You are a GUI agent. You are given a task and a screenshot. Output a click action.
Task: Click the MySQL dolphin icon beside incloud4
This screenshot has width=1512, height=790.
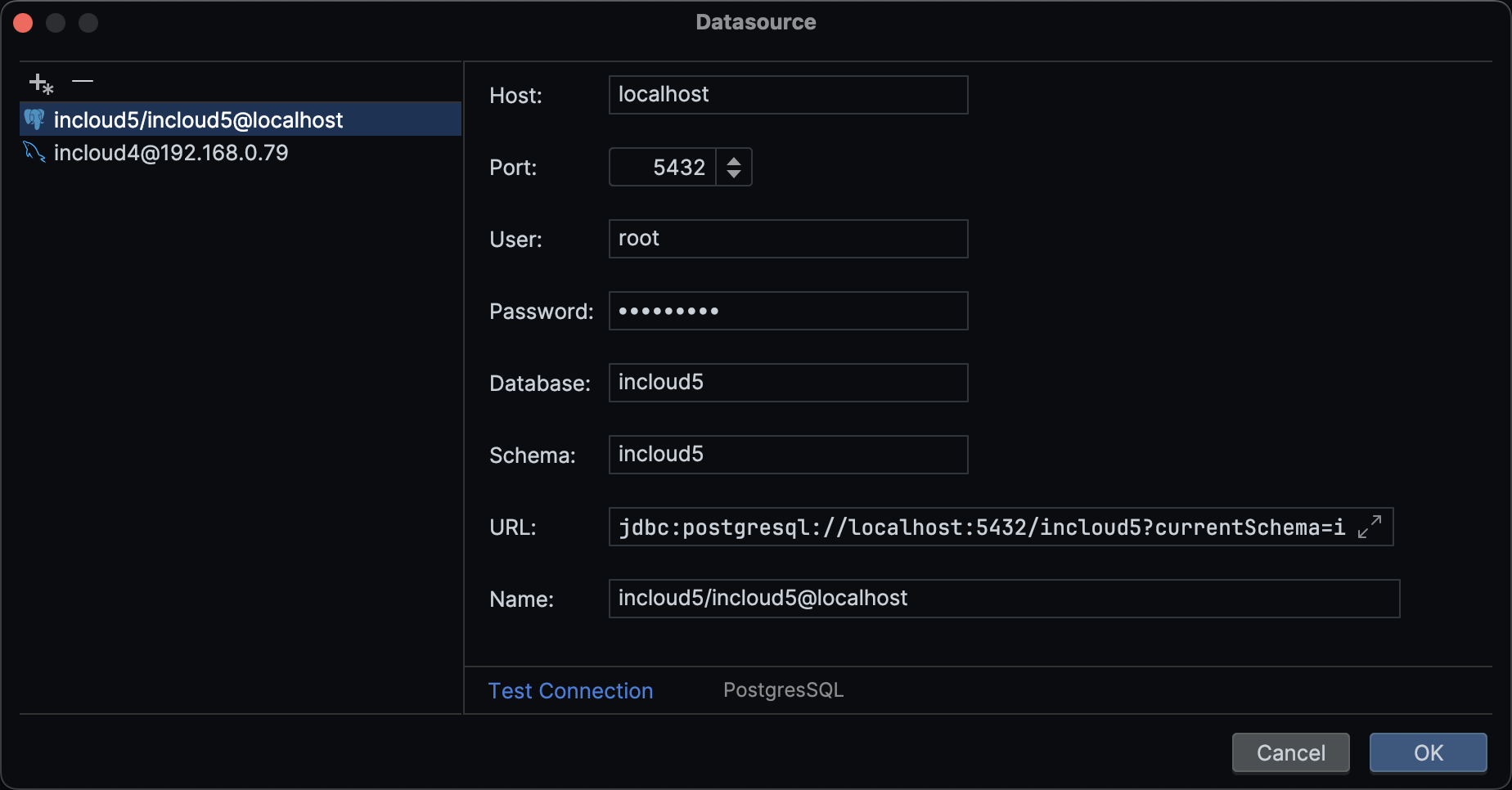point(34,152)
